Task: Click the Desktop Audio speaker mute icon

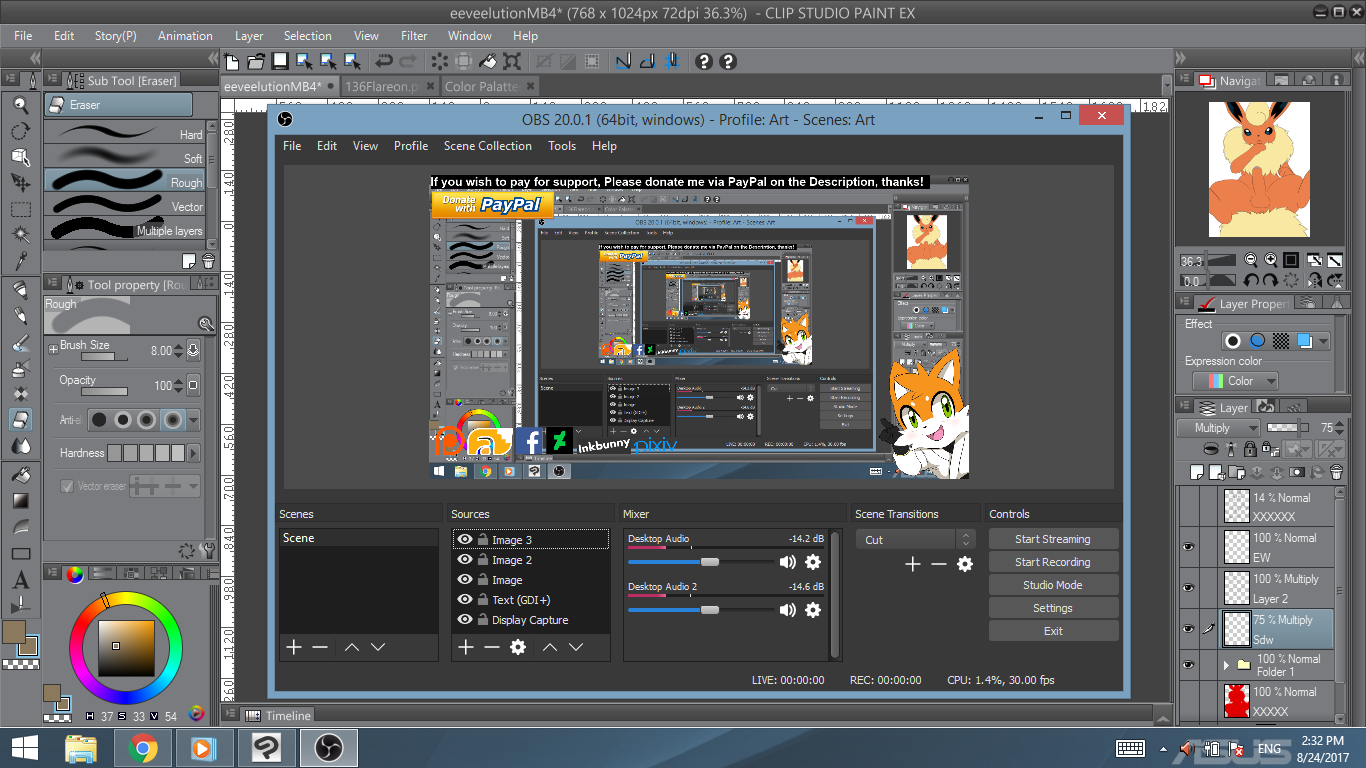Action: 788,562
